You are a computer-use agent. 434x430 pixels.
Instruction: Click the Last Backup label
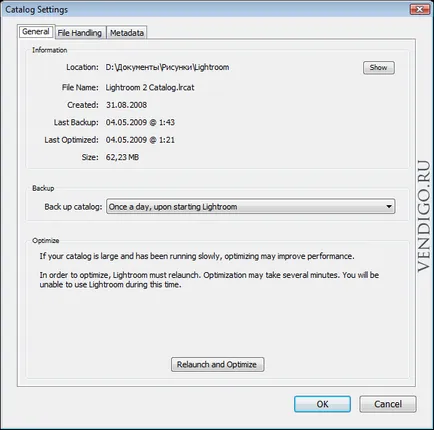pyautogui.click(x=76, y=122)
